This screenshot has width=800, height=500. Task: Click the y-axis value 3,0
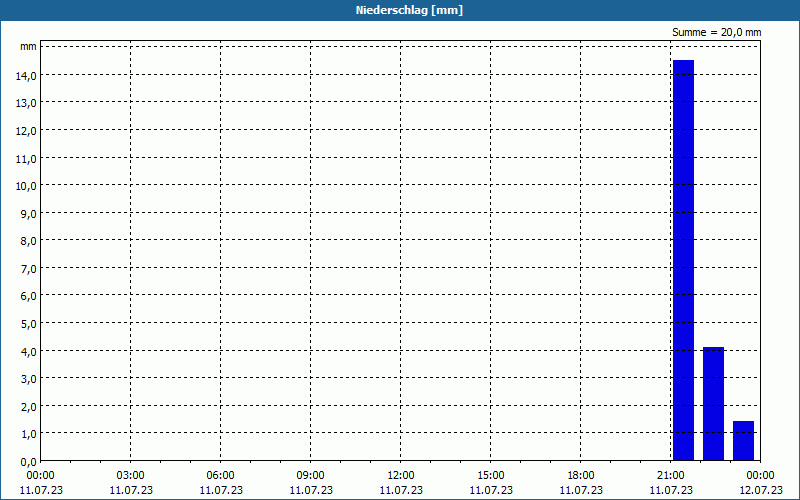pos(29,379)
